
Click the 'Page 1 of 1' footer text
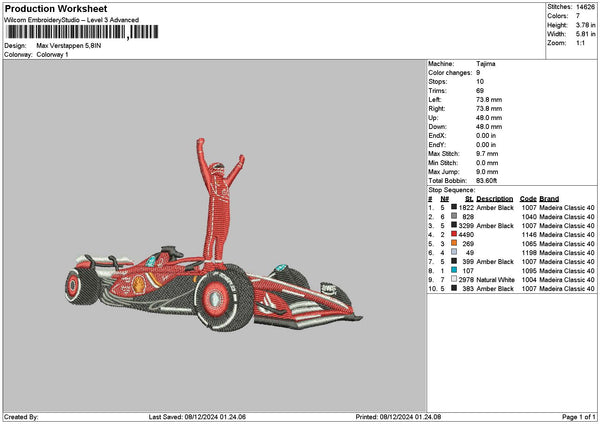pyautogui.click(x=579, y=417)
